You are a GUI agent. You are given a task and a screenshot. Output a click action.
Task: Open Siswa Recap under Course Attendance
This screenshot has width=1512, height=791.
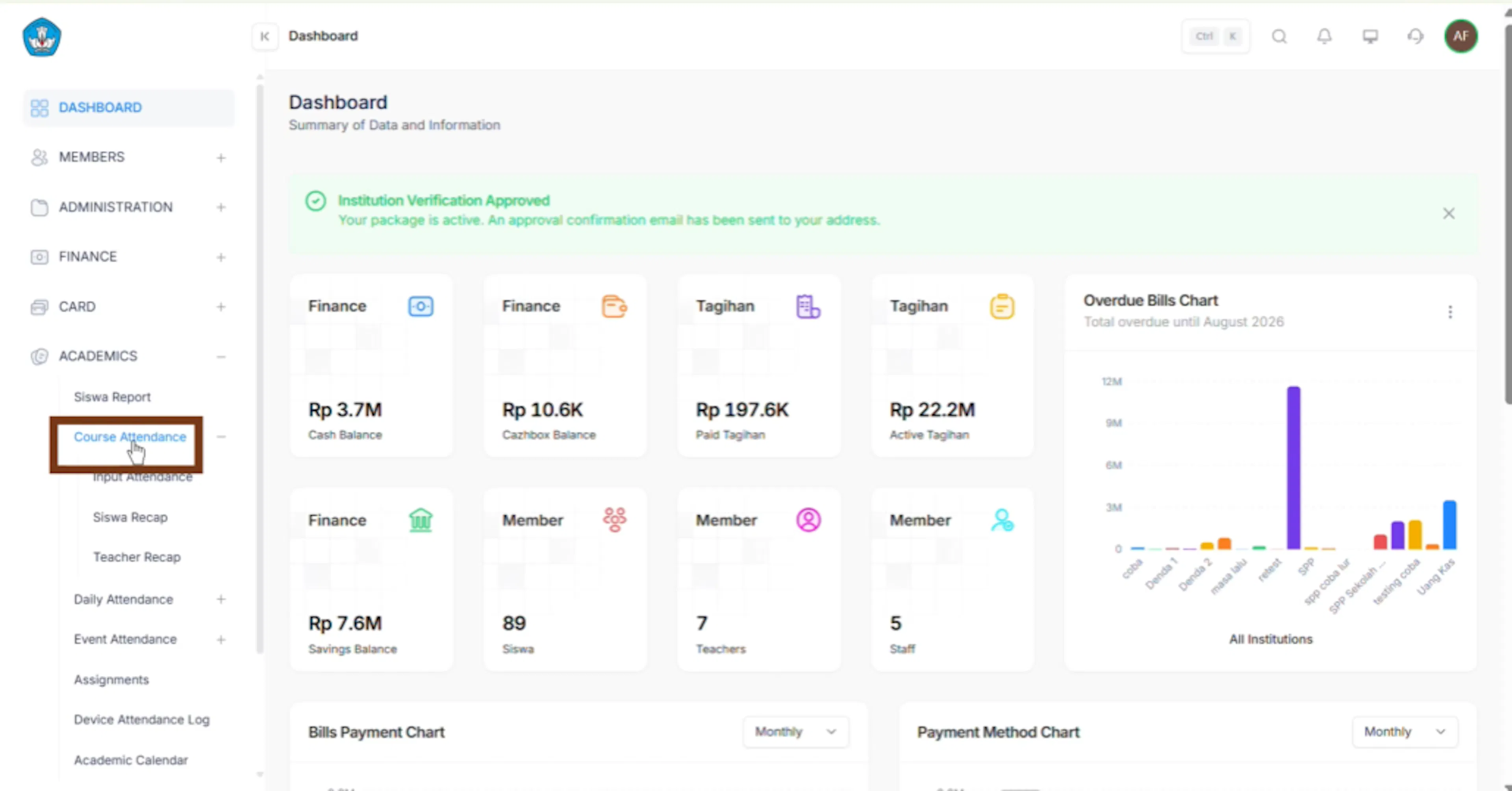pyautogui.click(x=130, y=517)
